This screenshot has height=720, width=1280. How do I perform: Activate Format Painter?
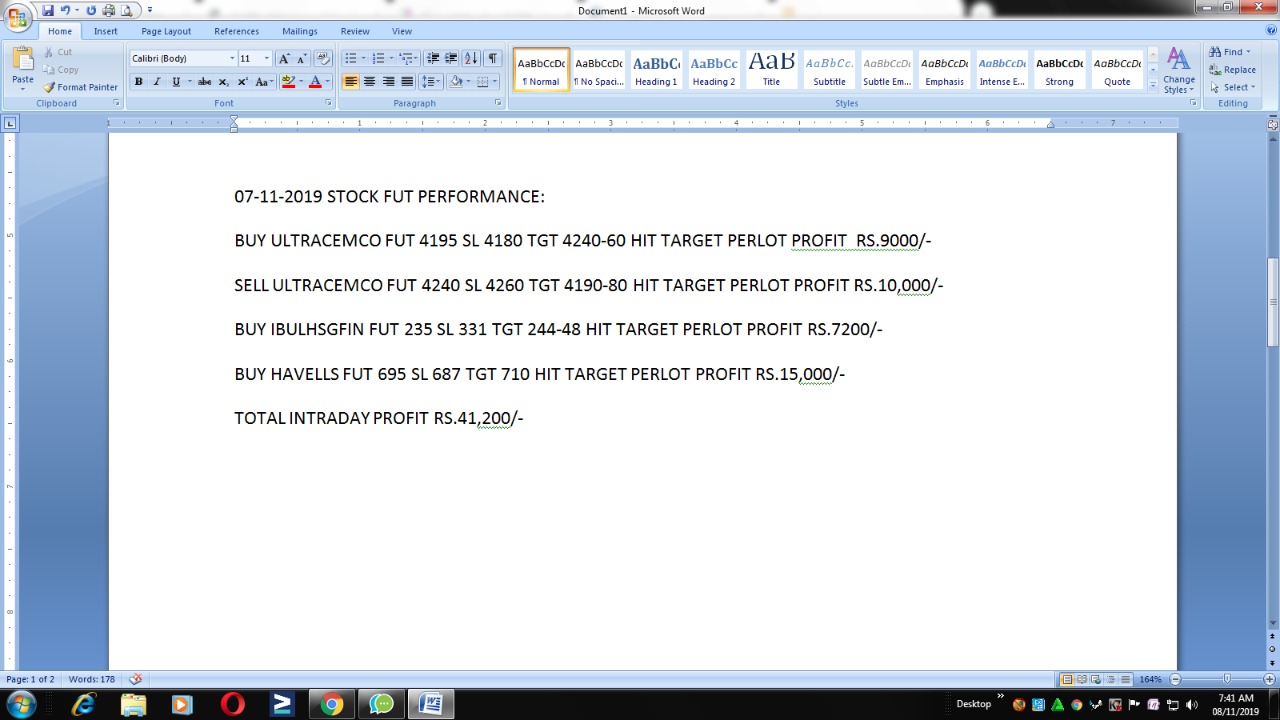81,87
